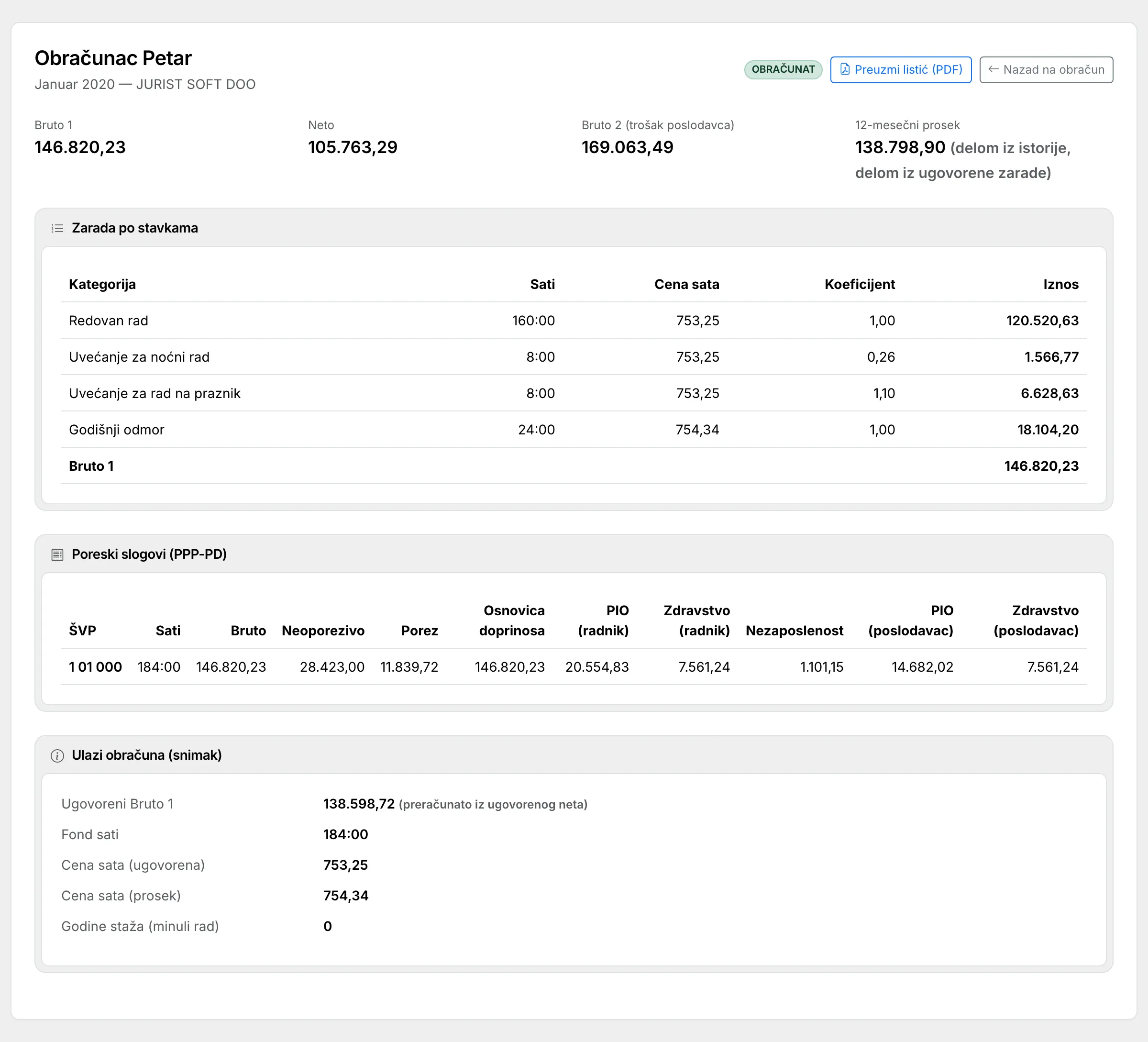Image resolution: width=1148 pixels, height=1042 pixels.
Task: Click the Neoporezivo value 28.423,00
Action: (x=332, y=667)
